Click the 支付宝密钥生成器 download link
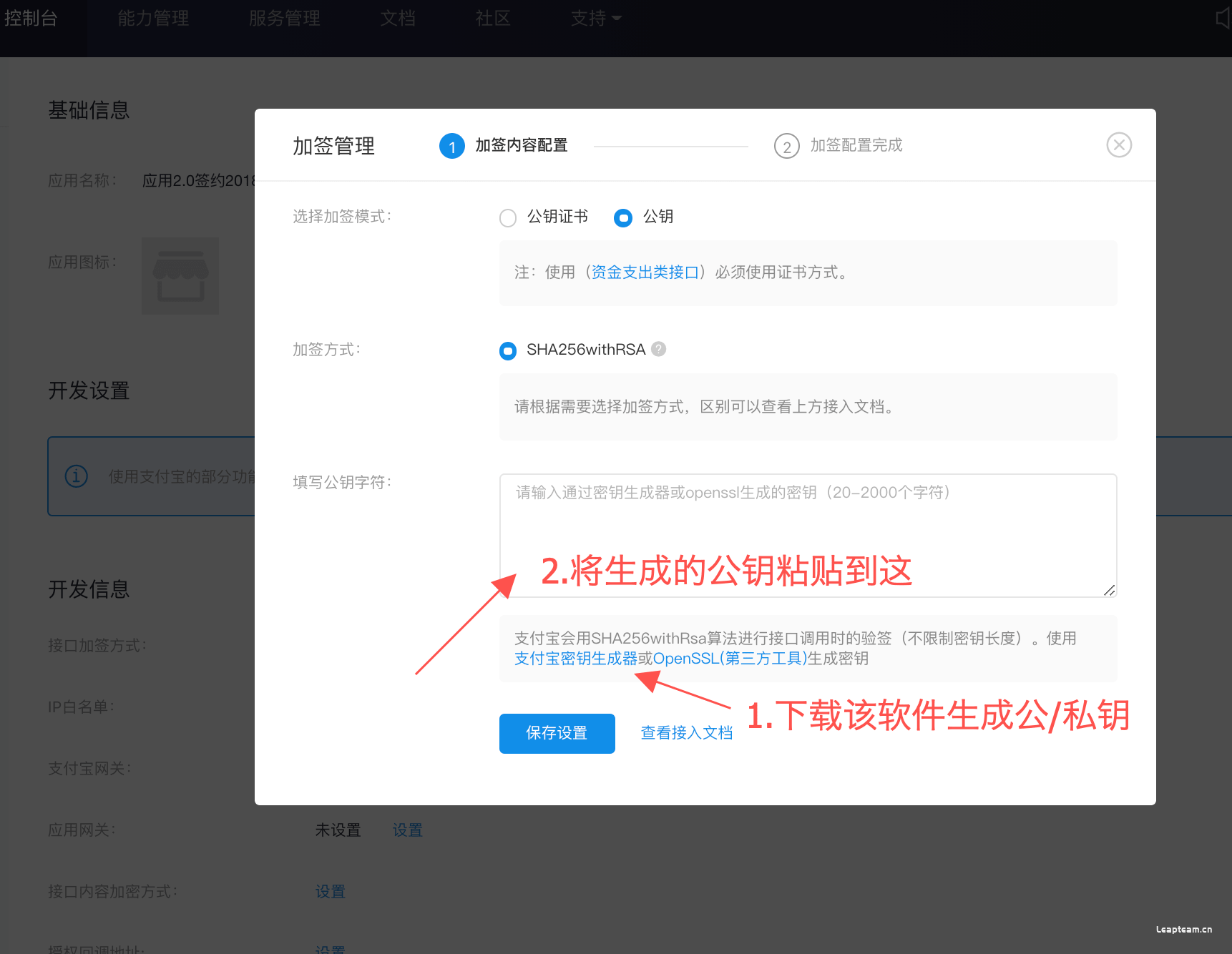 pos(575,659)
